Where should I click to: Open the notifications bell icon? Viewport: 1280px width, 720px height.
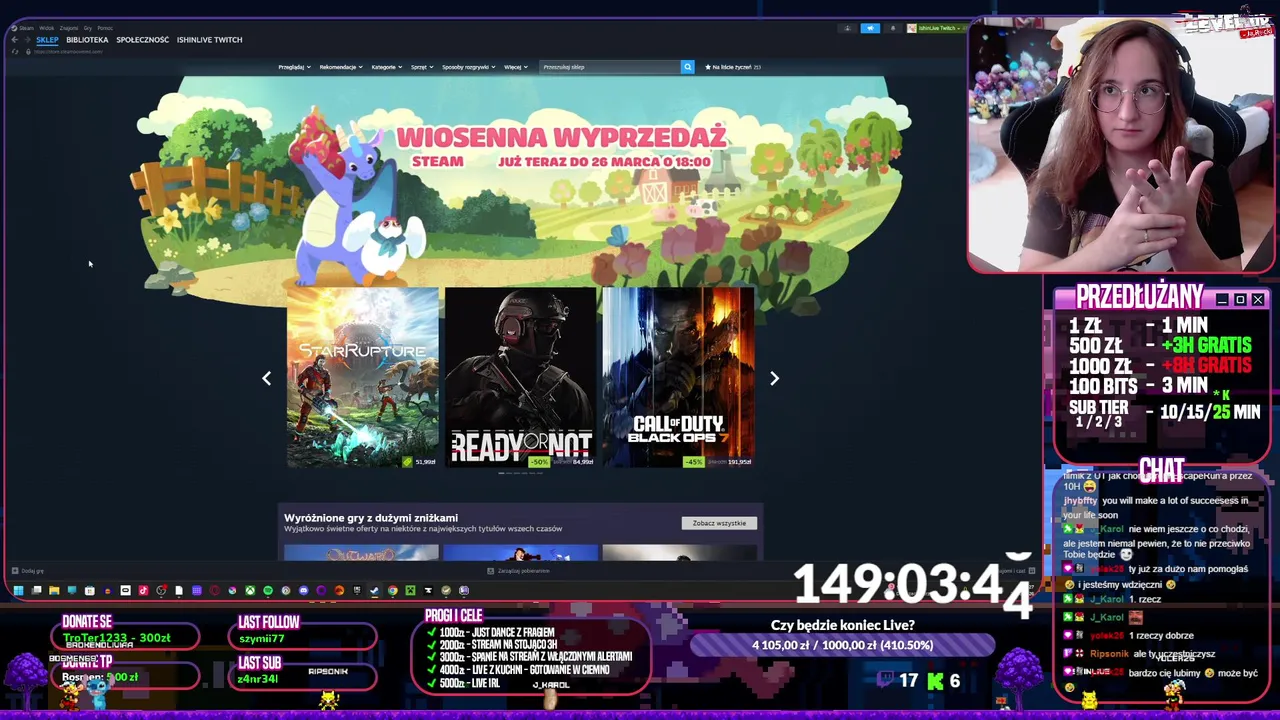tap(893, 28)
